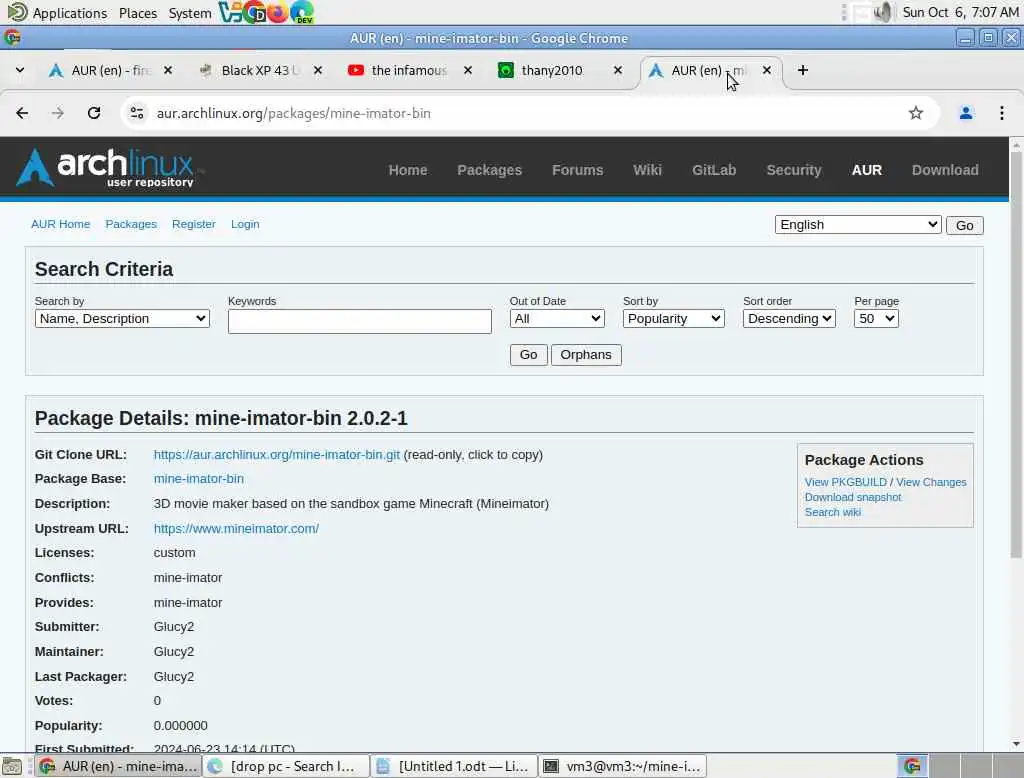Viewport: 1024px width, 778px height.
Task: Click Download snapshot link
Action: 852,497
